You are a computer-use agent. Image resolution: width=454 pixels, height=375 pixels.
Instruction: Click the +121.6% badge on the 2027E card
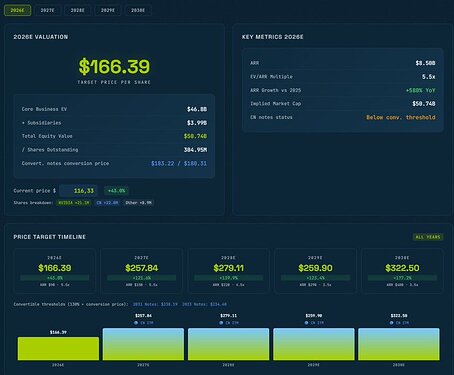point(142,278)
